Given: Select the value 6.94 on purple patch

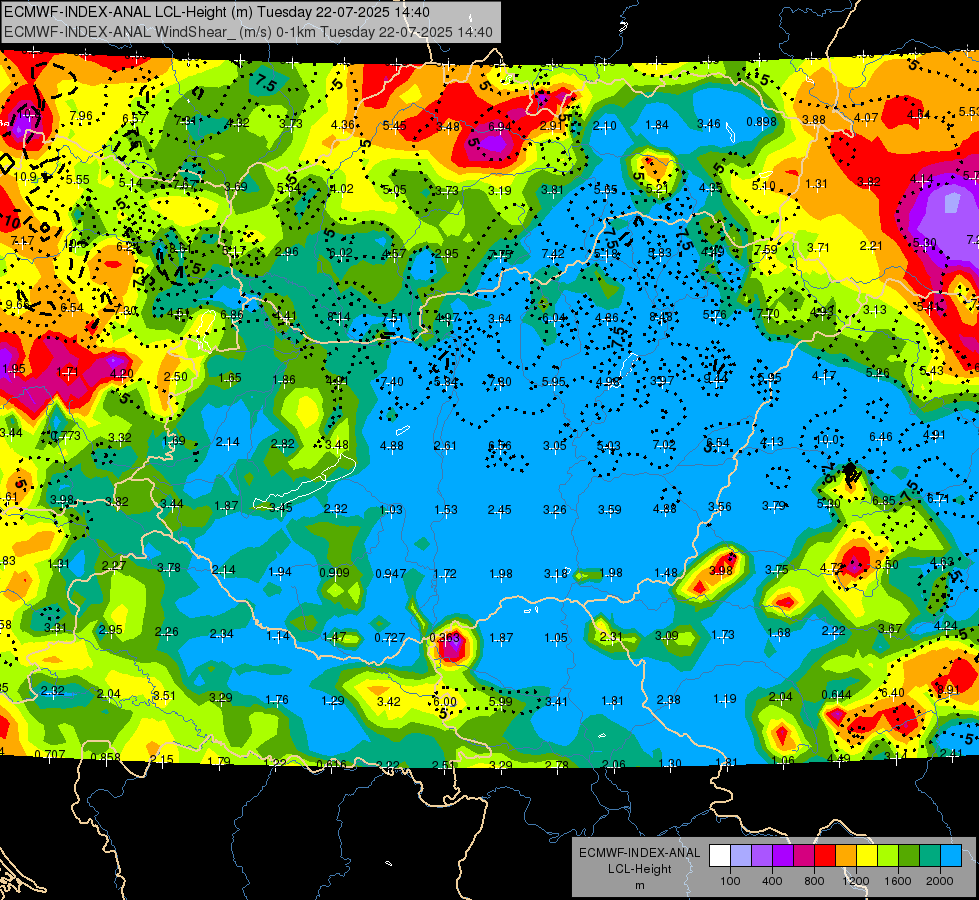Looking at the screenshot, I should 499,127.
